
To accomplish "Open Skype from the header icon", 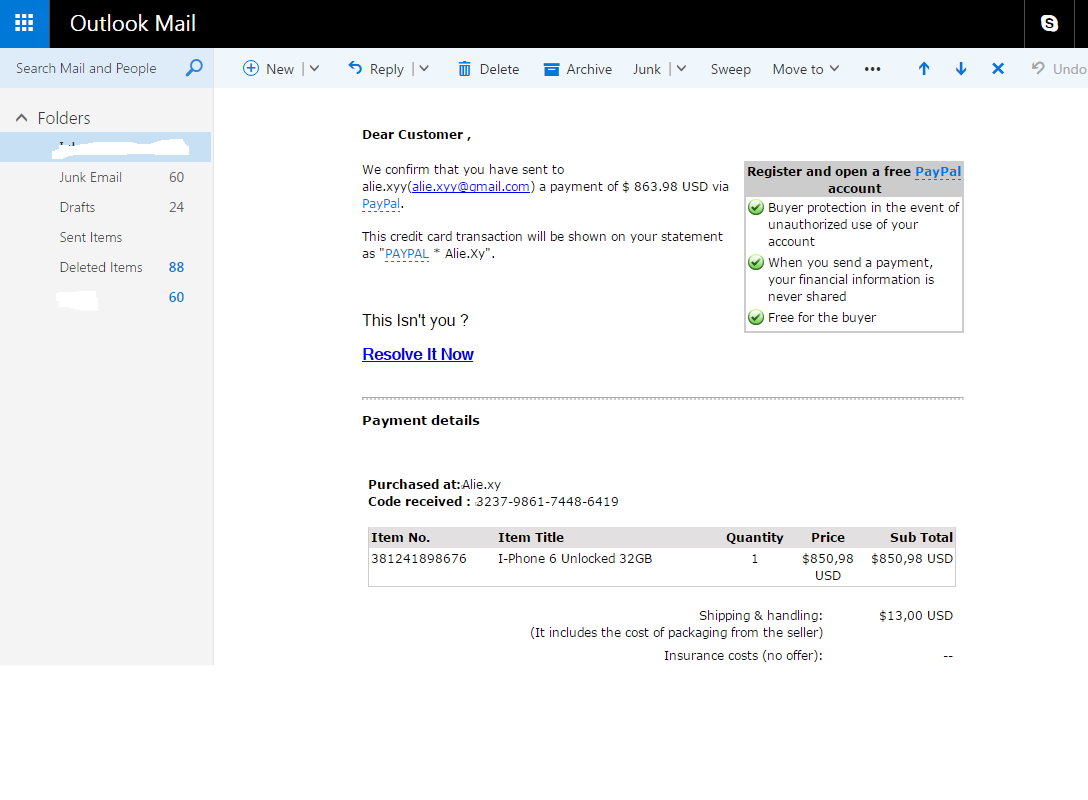I will 1049,24.
